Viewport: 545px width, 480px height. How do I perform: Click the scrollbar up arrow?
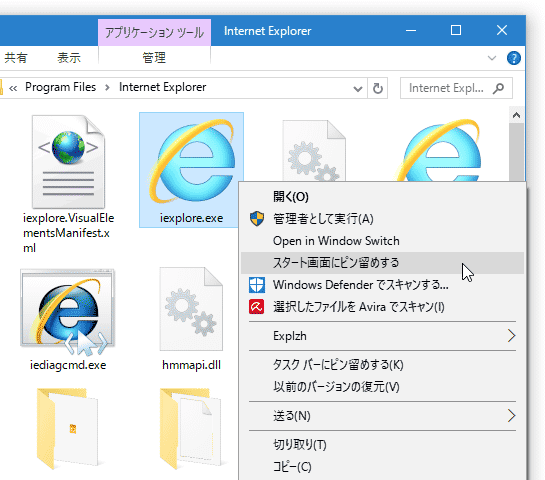(x=516, y=115)
